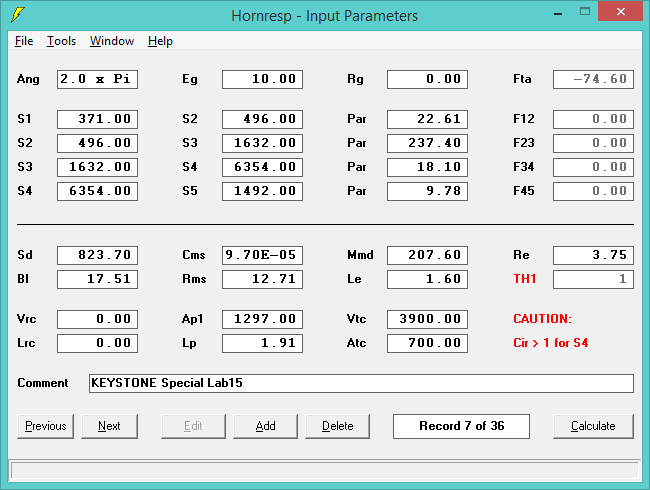Click the Next record button
The width and height of the screenshot is (650, 490).
click(109, 426)
